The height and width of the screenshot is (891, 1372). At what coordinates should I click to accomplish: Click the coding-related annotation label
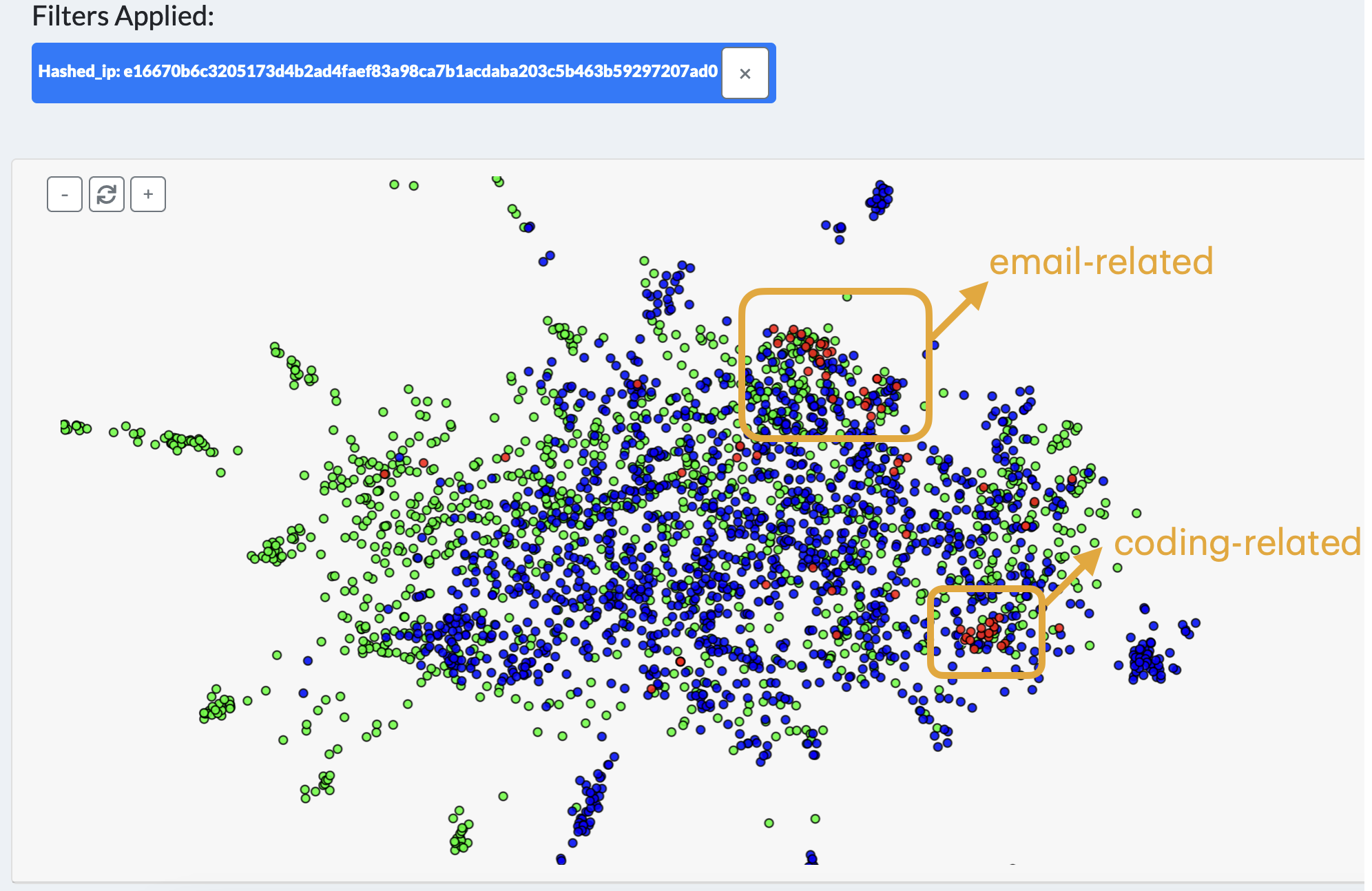point(1237,543)
